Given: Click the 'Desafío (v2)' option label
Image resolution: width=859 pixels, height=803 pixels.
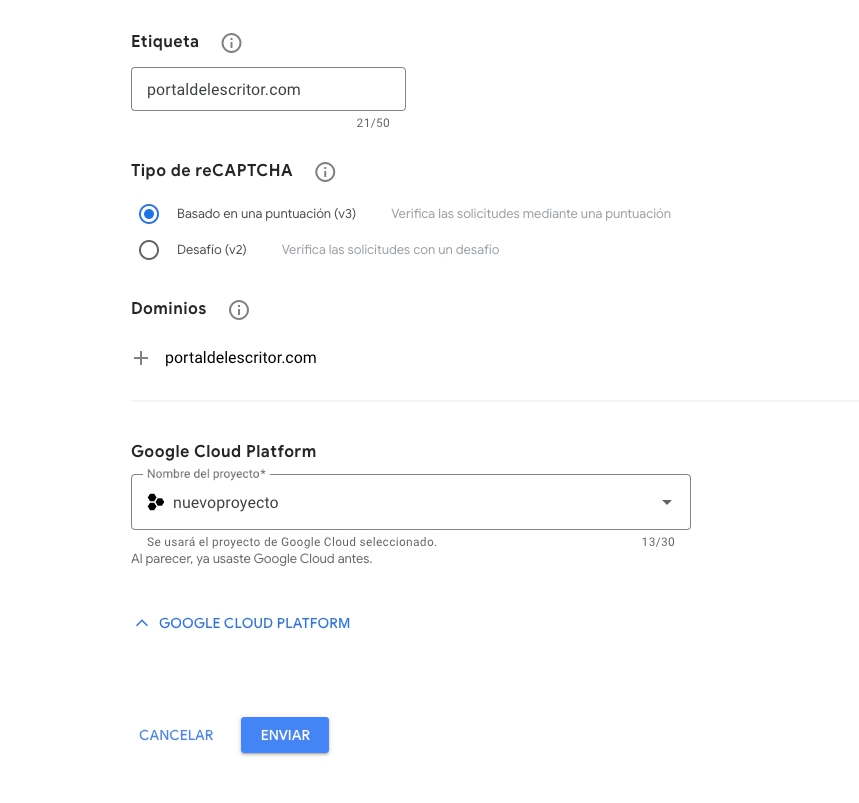Looking at the screenshot, I should [212, 250].
